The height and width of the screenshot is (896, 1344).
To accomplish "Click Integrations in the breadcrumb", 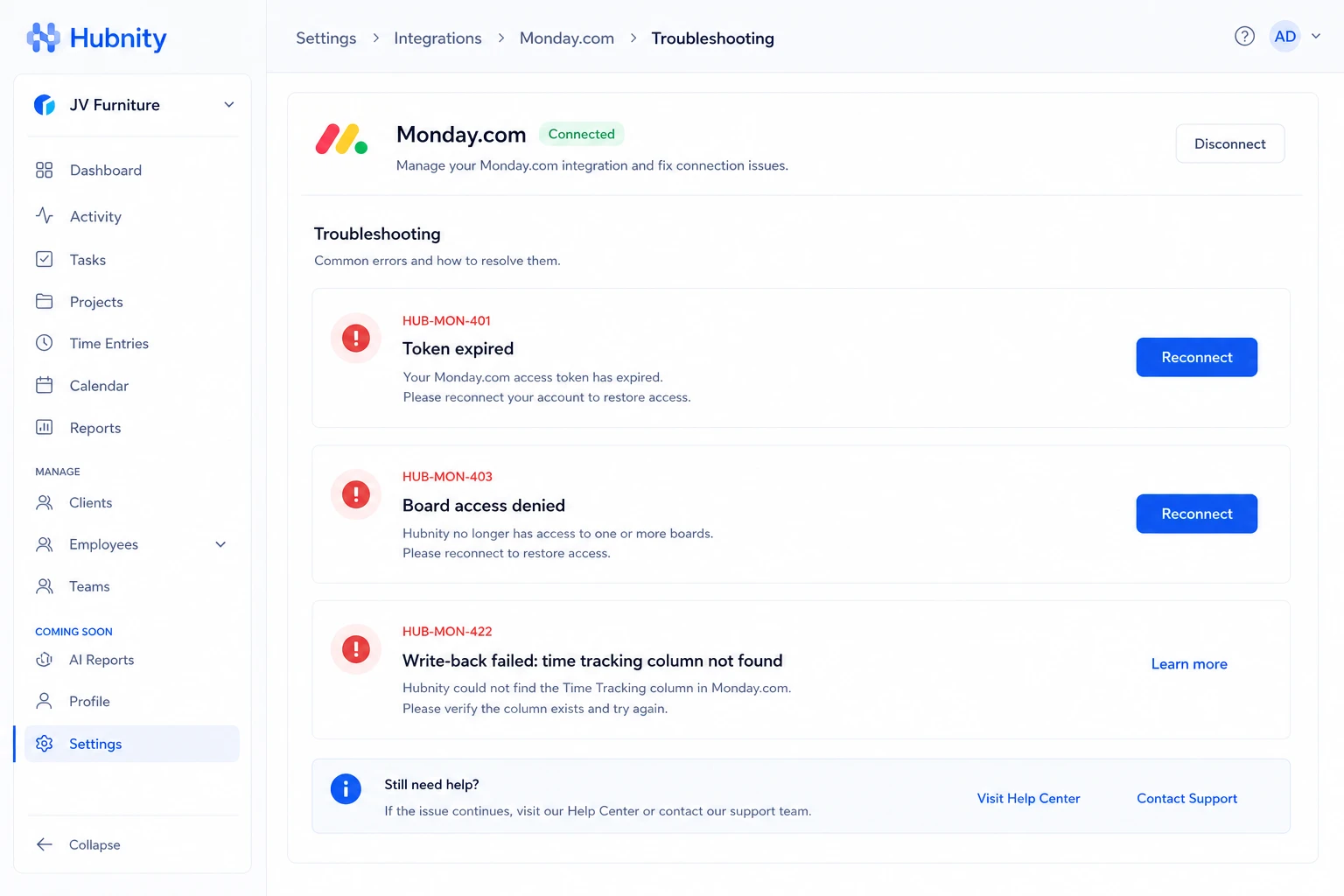I will [x=437, y=38].
